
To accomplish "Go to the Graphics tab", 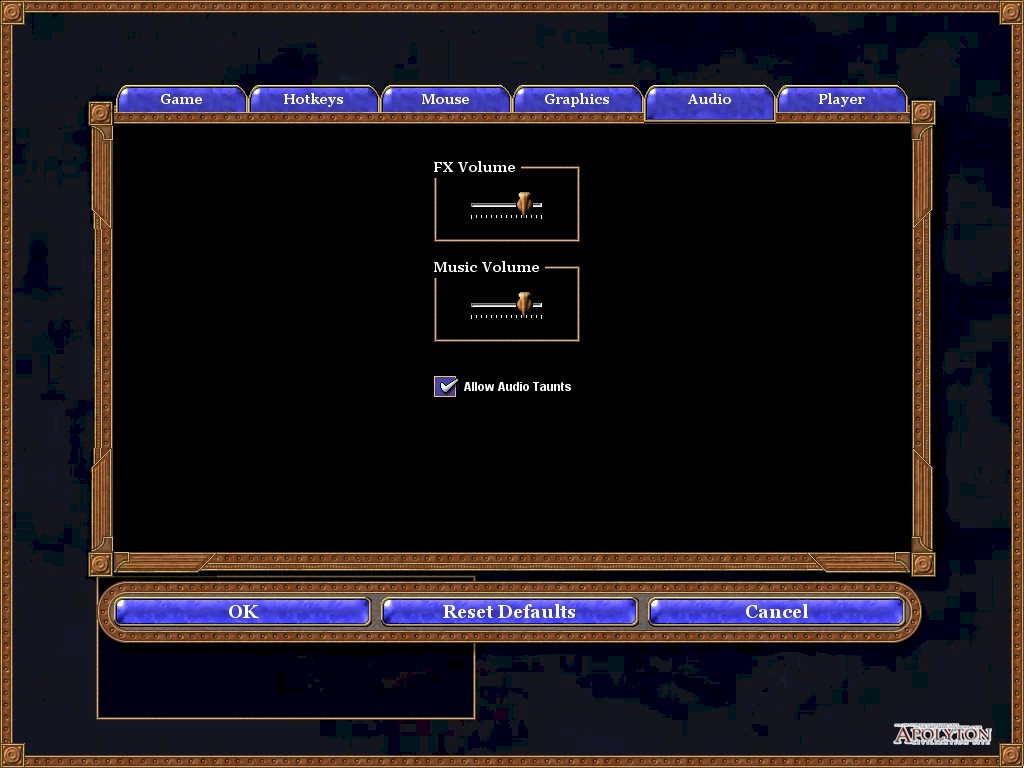I will point(577,99).
